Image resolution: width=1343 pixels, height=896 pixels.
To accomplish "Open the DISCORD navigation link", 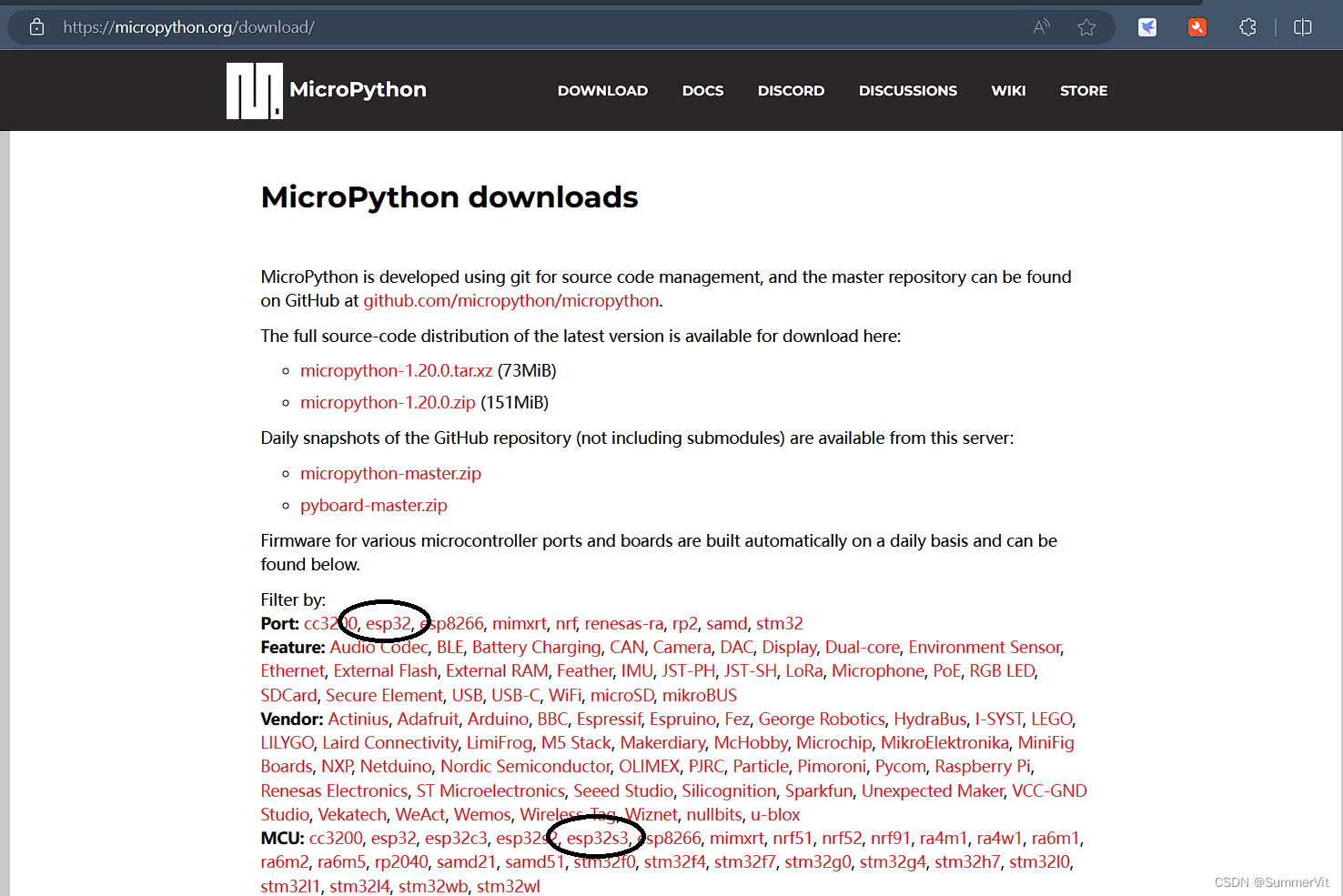I will (791, 90).
